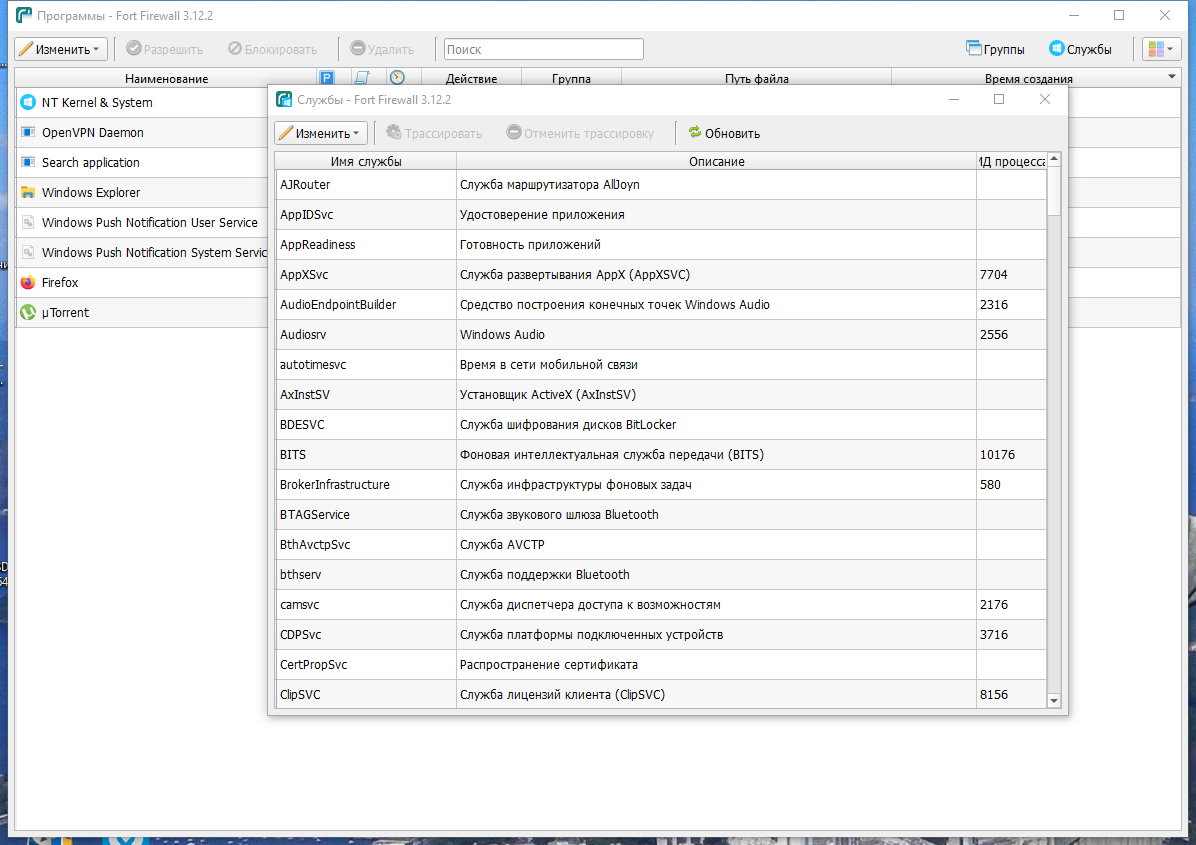Select Windows Push Notification System Service row
This screenshot has width=1196, height=845.
click(142, 252)
